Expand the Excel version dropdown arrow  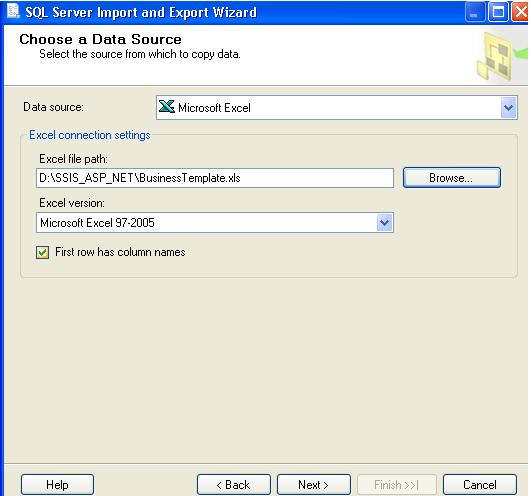(384, 223)
